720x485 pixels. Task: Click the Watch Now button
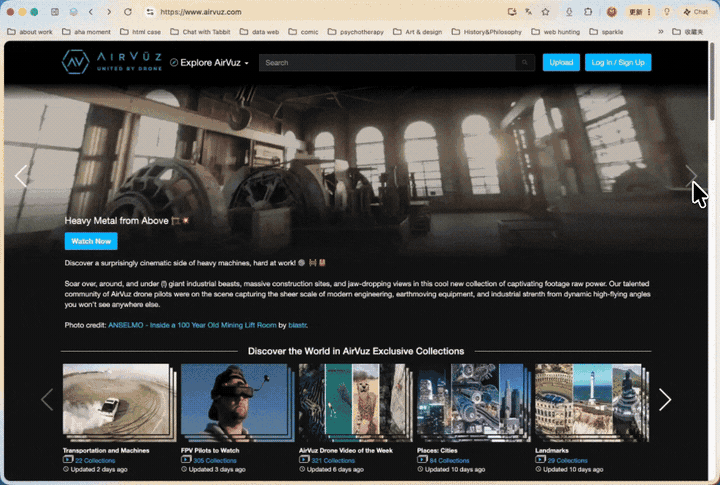click(91, 241)
